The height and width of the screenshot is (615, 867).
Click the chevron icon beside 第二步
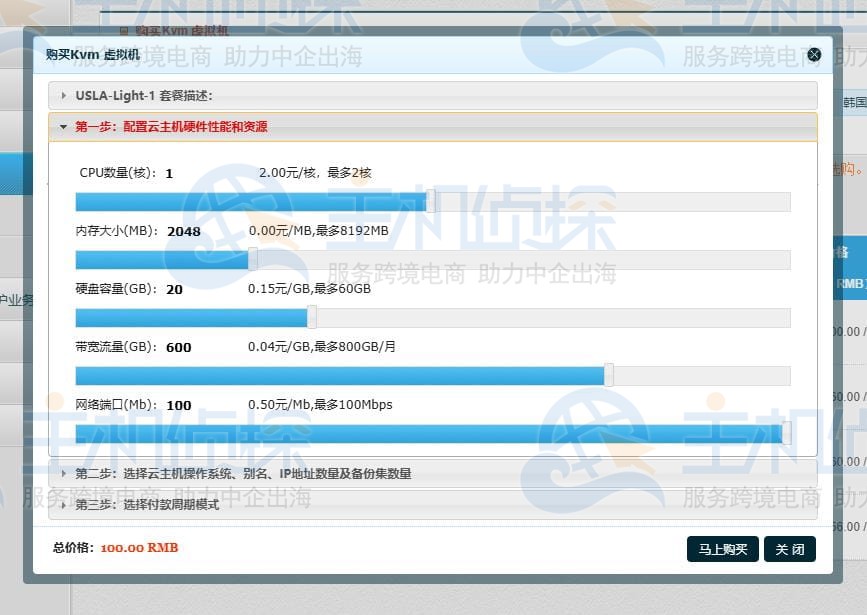(x=62, y=475)
